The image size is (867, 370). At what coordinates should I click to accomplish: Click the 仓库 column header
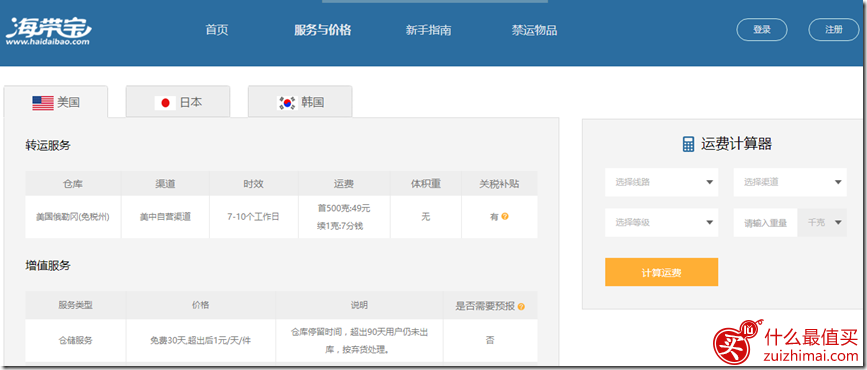coord(73,184)
